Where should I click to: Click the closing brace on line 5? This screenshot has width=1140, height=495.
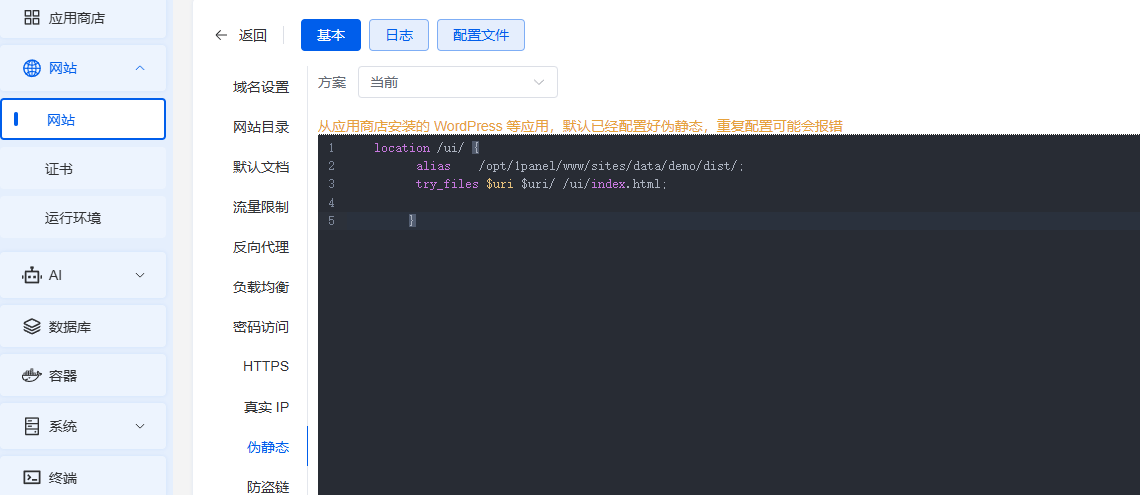[412, 220]
